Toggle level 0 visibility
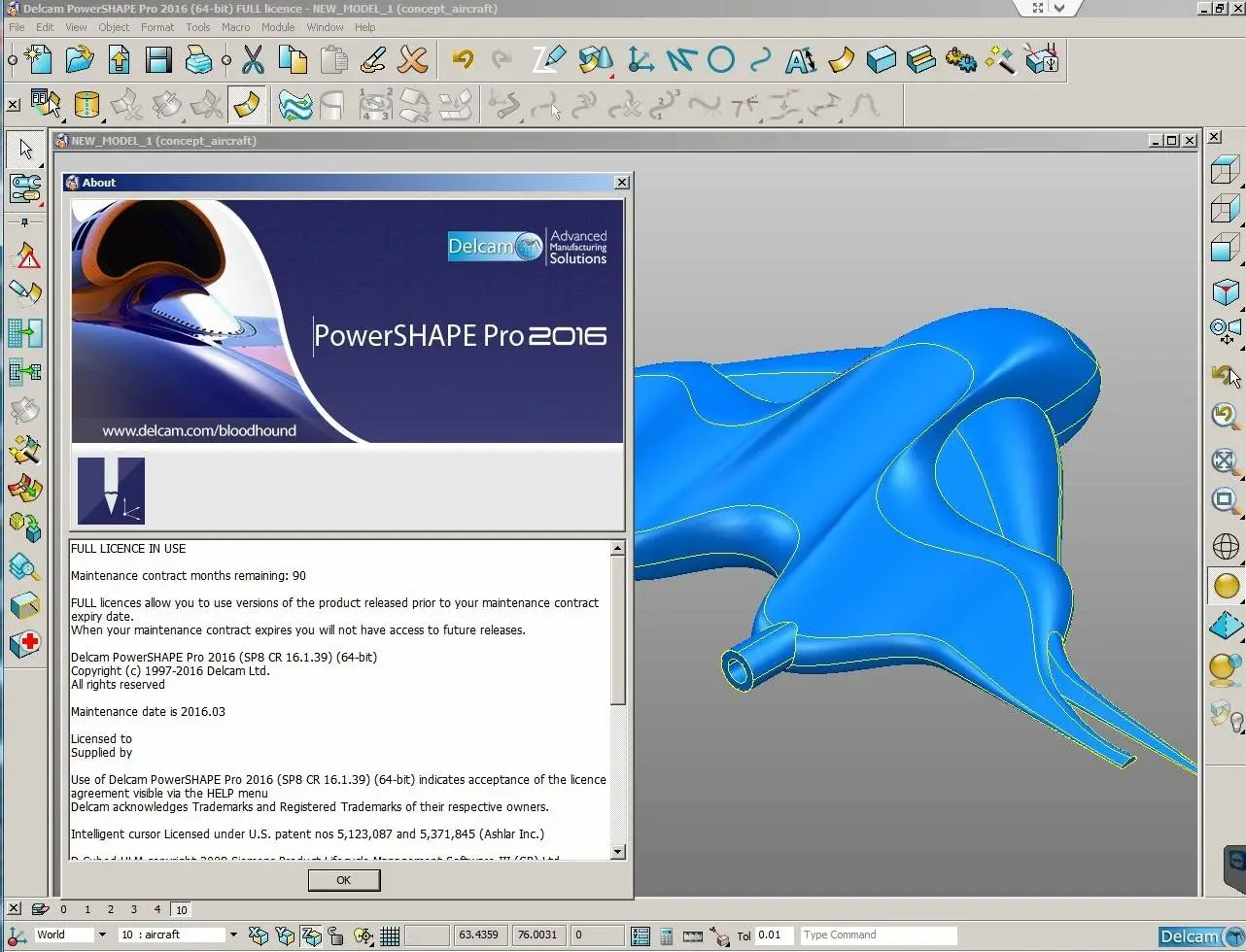Image resolution: width=1246 pixels, height=952 pixels. point(63,910)
